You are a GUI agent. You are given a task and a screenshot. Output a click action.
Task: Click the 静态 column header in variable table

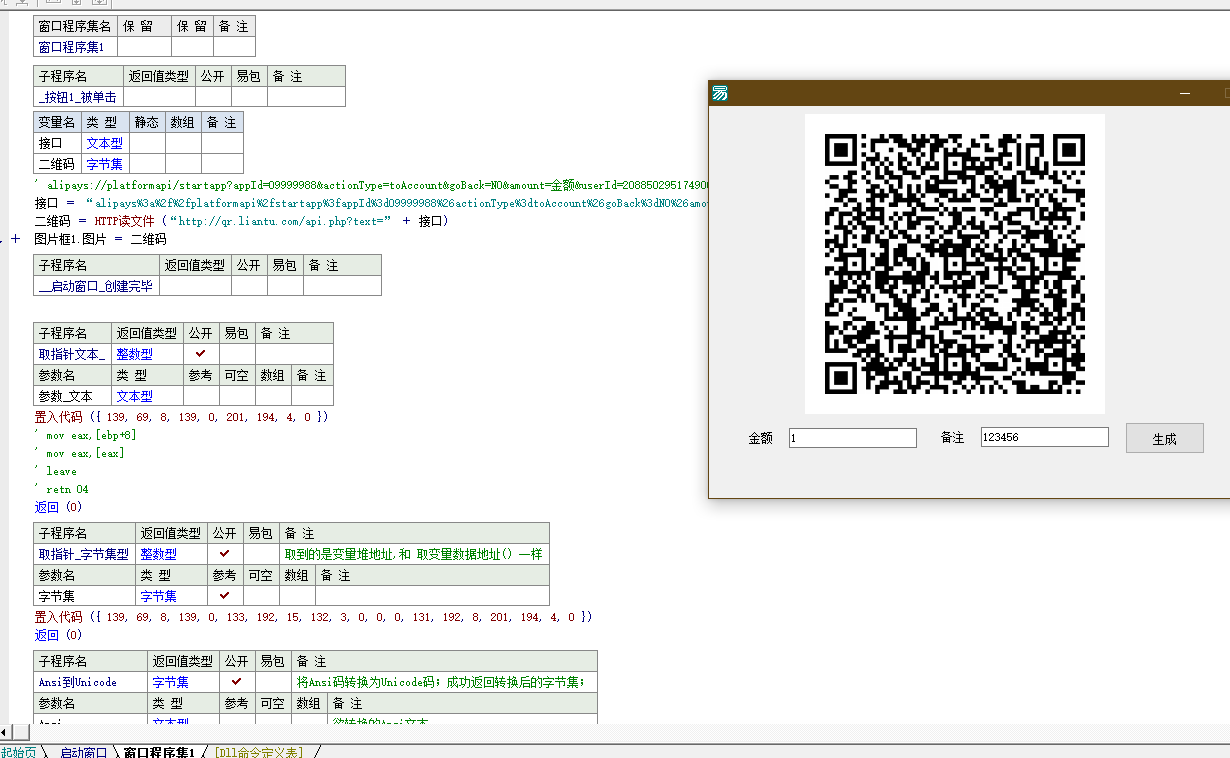tap(147, 122)
